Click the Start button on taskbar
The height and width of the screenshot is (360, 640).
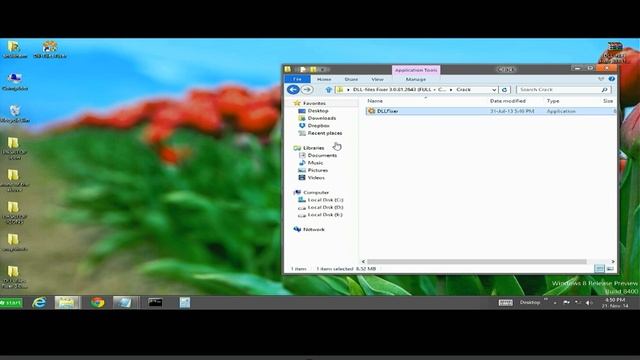pos(11,302)
